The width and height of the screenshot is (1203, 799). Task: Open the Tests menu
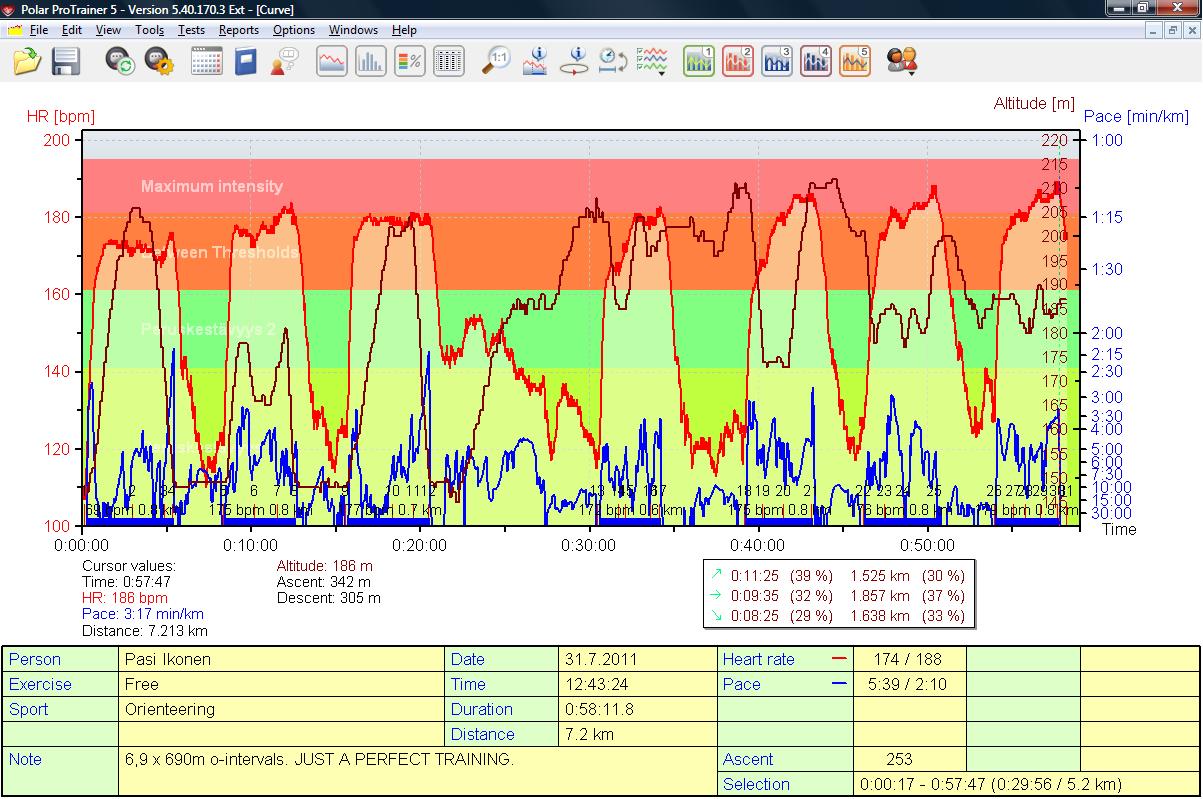tap(191, 30)
